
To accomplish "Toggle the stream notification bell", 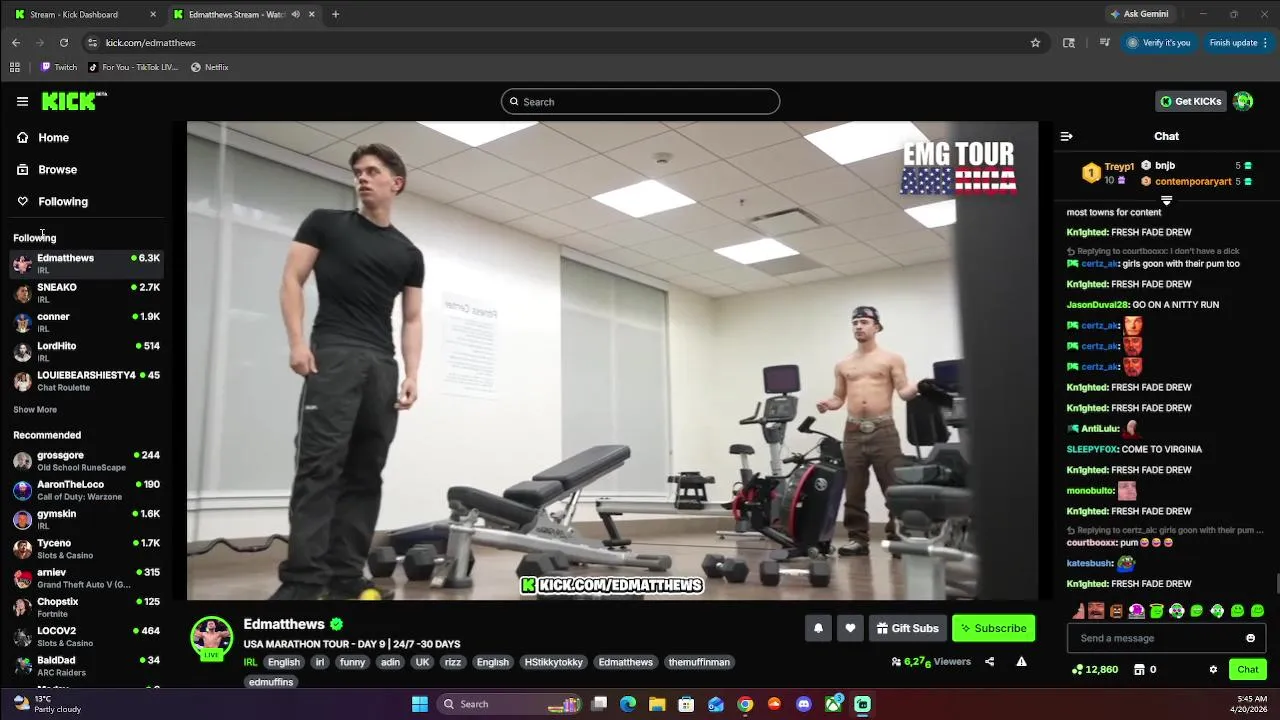I will click(818, 628).
